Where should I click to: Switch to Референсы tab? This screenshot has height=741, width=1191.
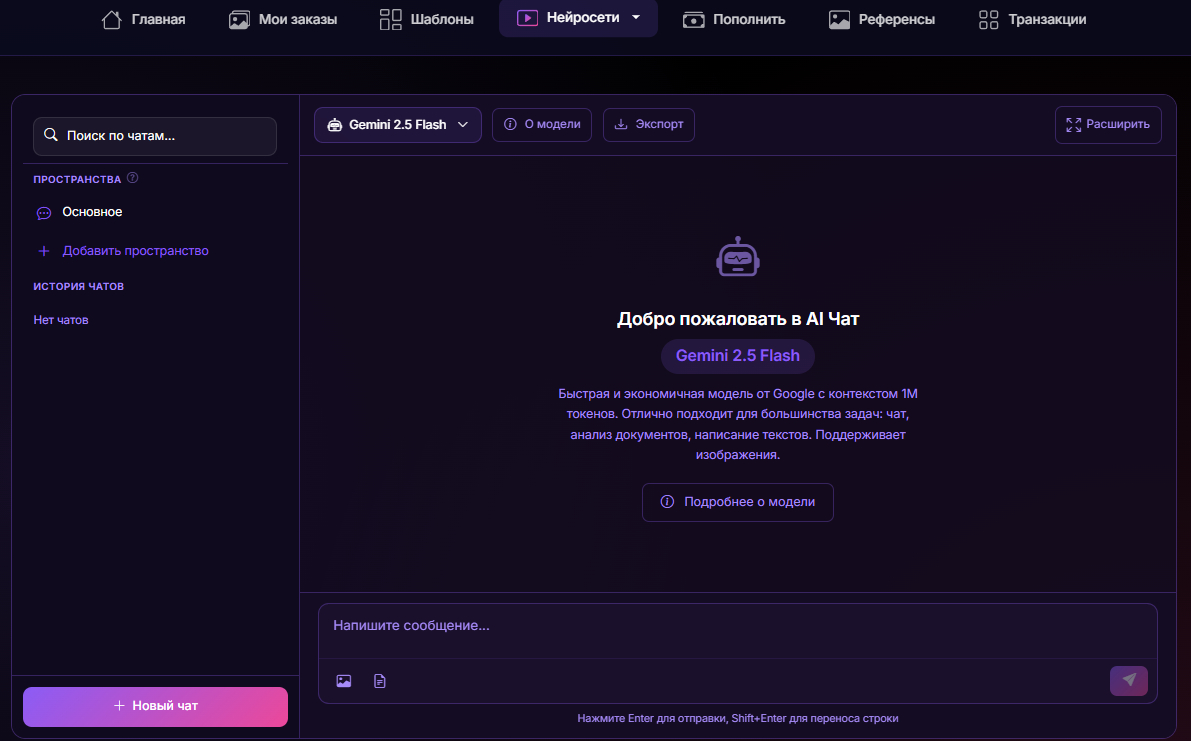click(882, 19)
